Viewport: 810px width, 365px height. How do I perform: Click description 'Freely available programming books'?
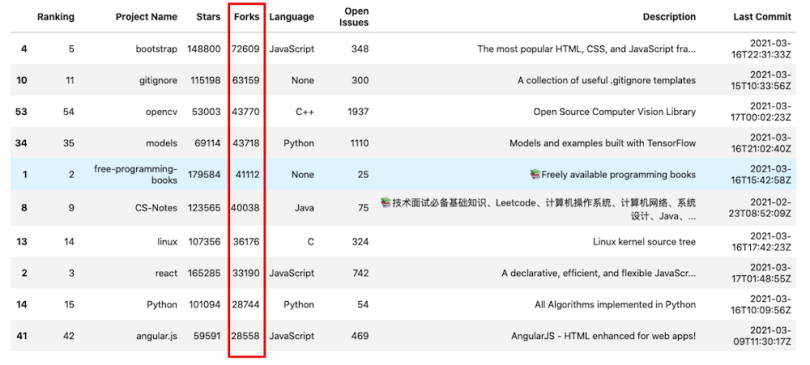[613, 174]
